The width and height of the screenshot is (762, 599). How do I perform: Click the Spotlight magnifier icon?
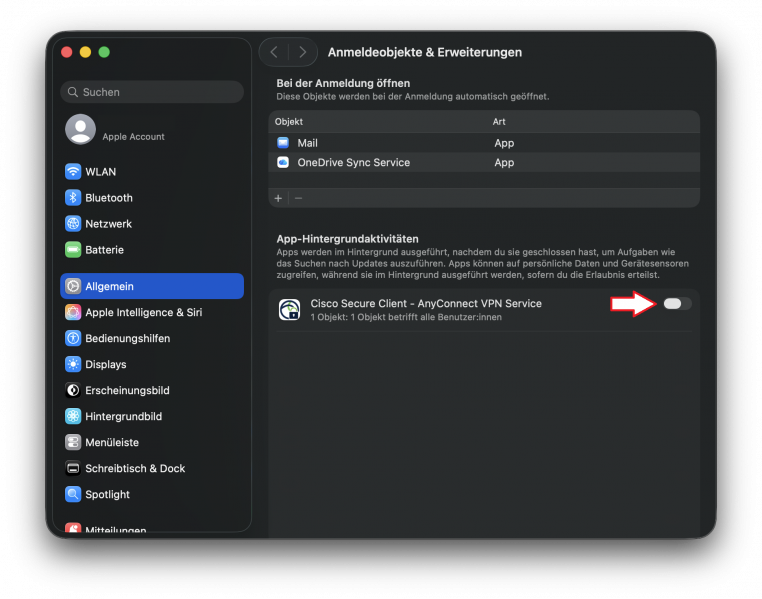[73, 494]
